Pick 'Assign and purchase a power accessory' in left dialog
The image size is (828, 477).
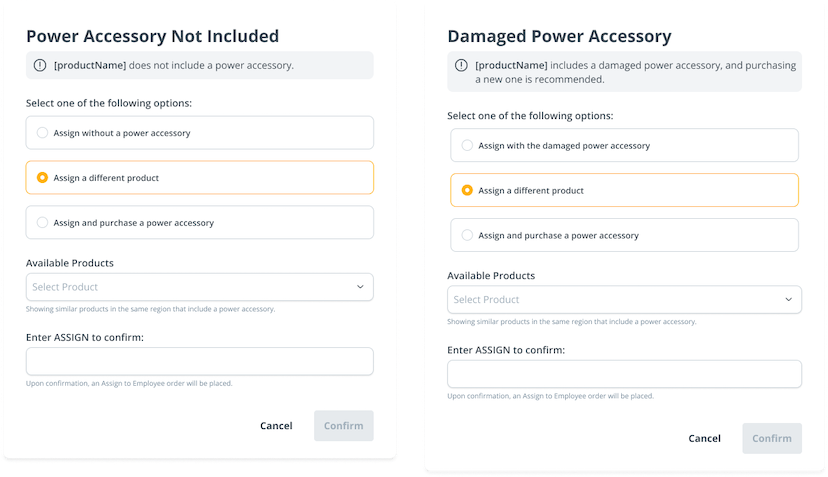click(x=42, y=222)
